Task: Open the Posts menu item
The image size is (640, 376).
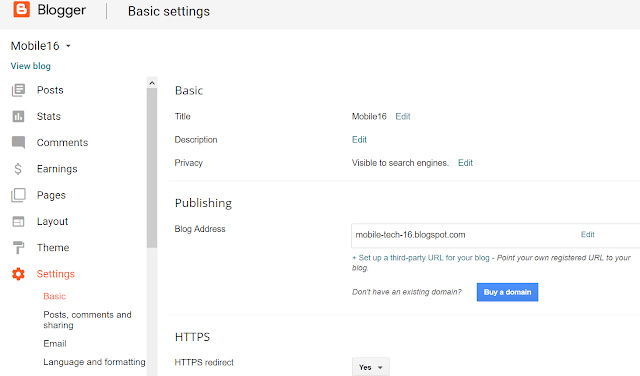Action: pos(50,90)
